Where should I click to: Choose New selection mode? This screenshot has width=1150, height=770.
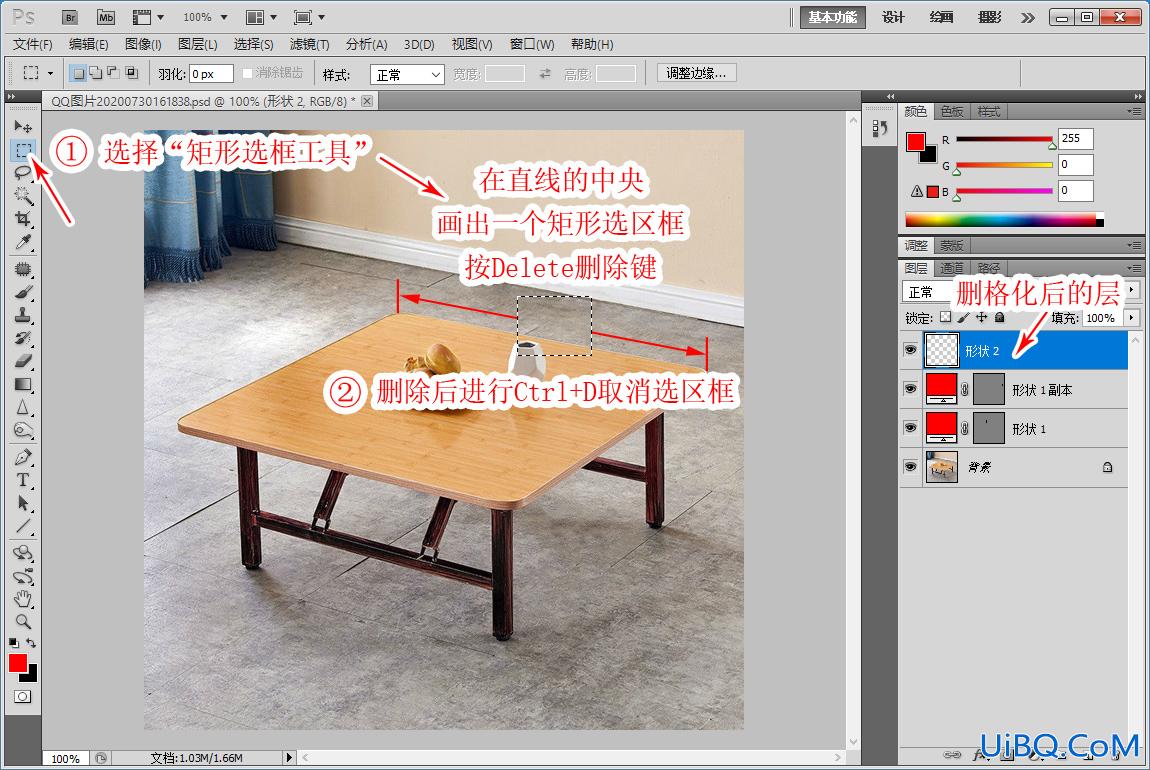(x=77, y=73)
